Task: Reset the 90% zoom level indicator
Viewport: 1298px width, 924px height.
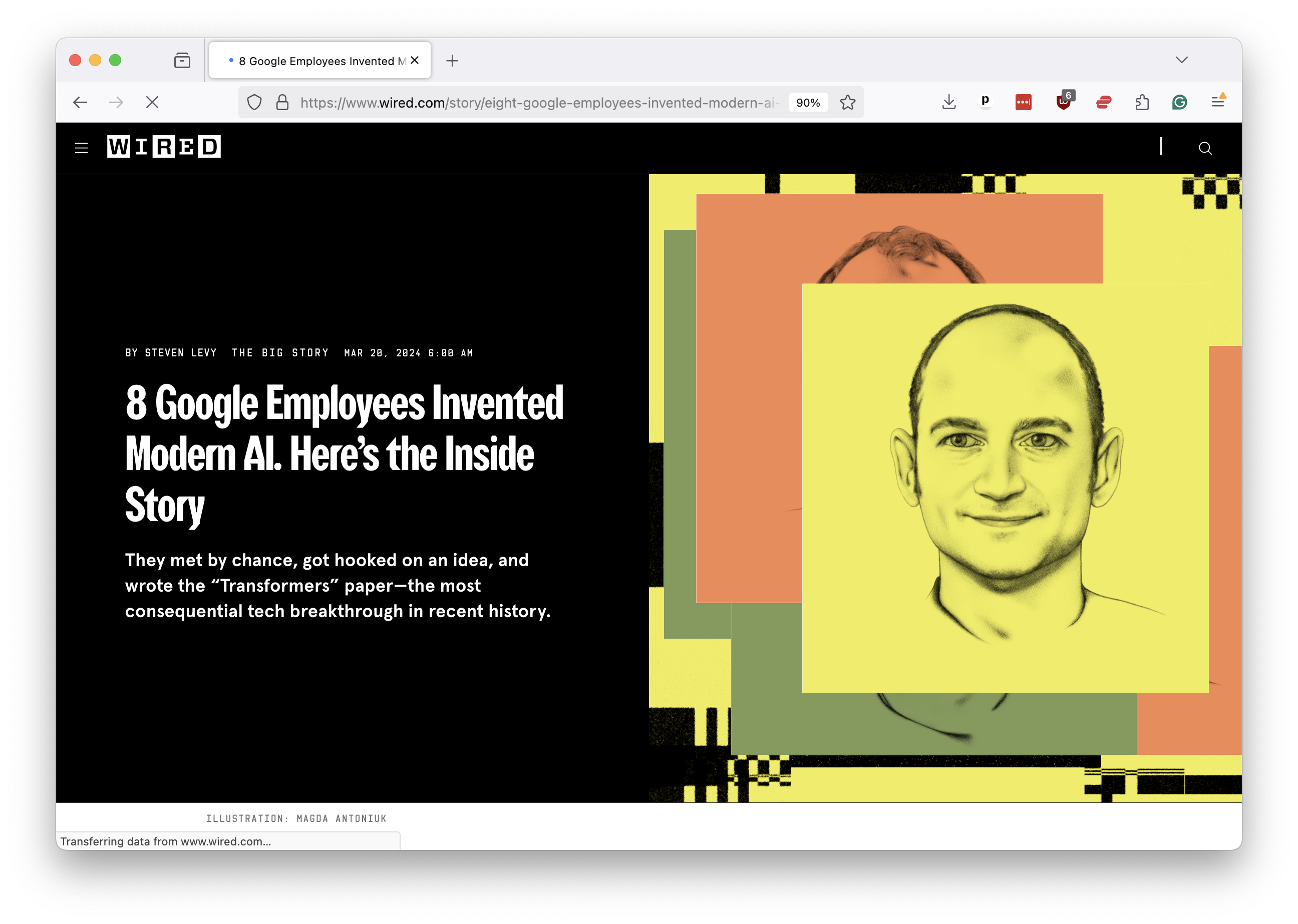Action: click(808, 103)
